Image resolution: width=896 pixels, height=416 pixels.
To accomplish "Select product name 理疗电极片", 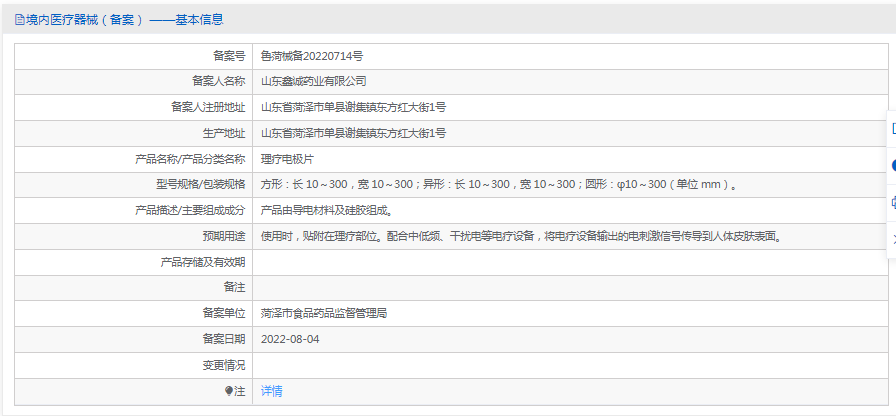I will pos(287,159).
